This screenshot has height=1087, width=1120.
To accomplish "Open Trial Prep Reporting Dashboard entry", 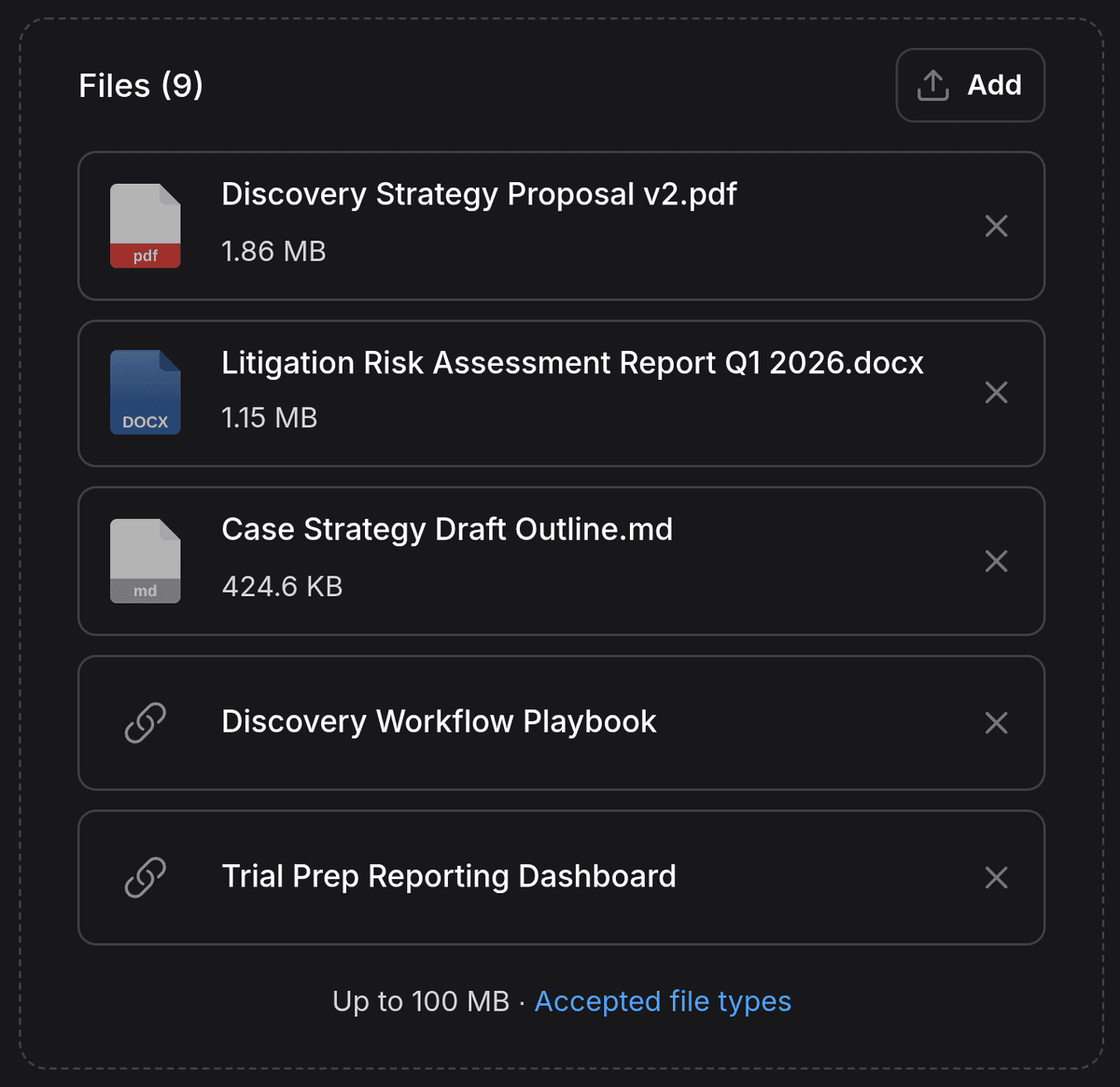I will click(x=449, y=877).
